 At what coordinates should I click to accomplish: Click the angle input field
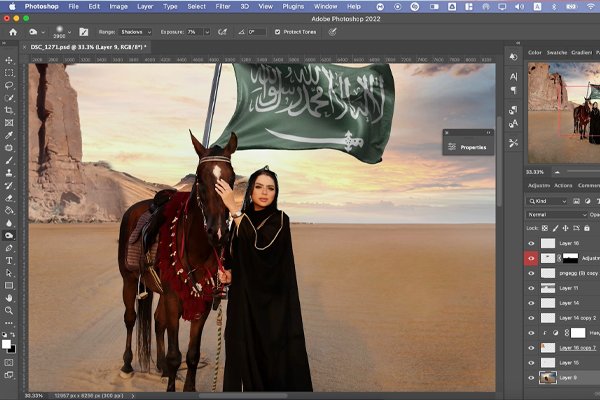(256, 32)
